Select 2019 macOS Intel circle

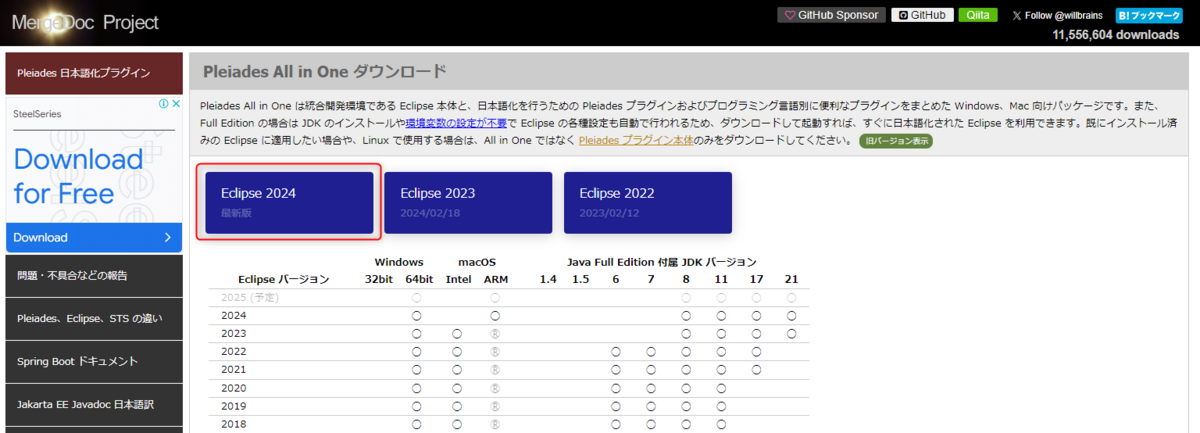456,406
